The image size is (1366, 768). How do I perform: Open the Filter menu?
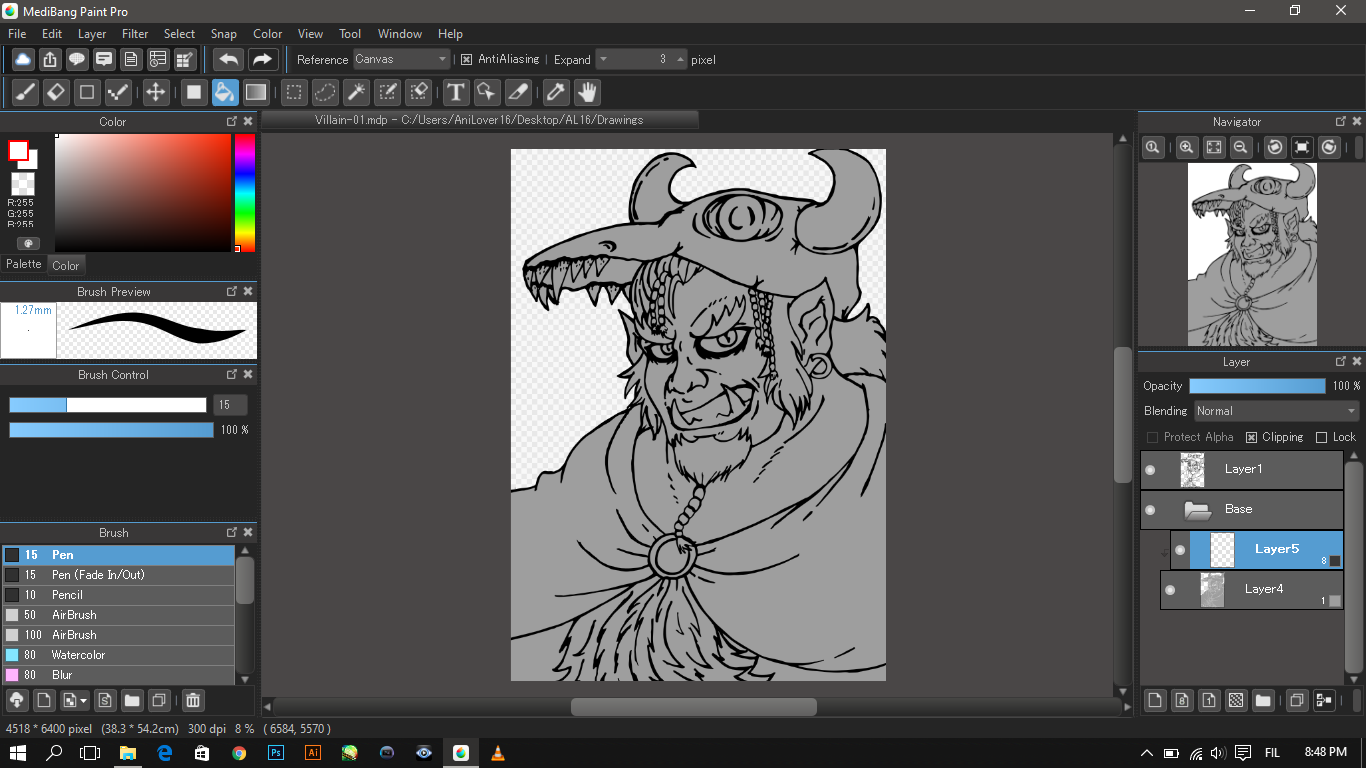pos(135,34)
